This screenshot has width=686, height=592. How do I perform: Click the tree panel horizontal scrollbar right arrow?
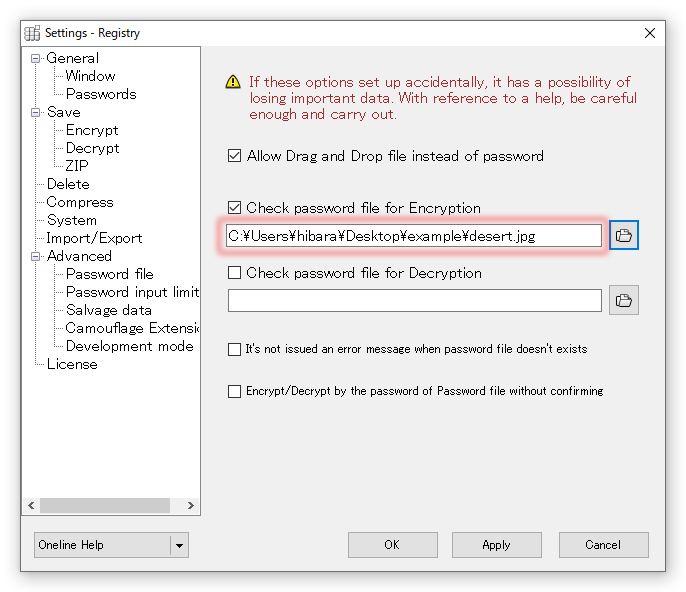click(x=192, y=506)
